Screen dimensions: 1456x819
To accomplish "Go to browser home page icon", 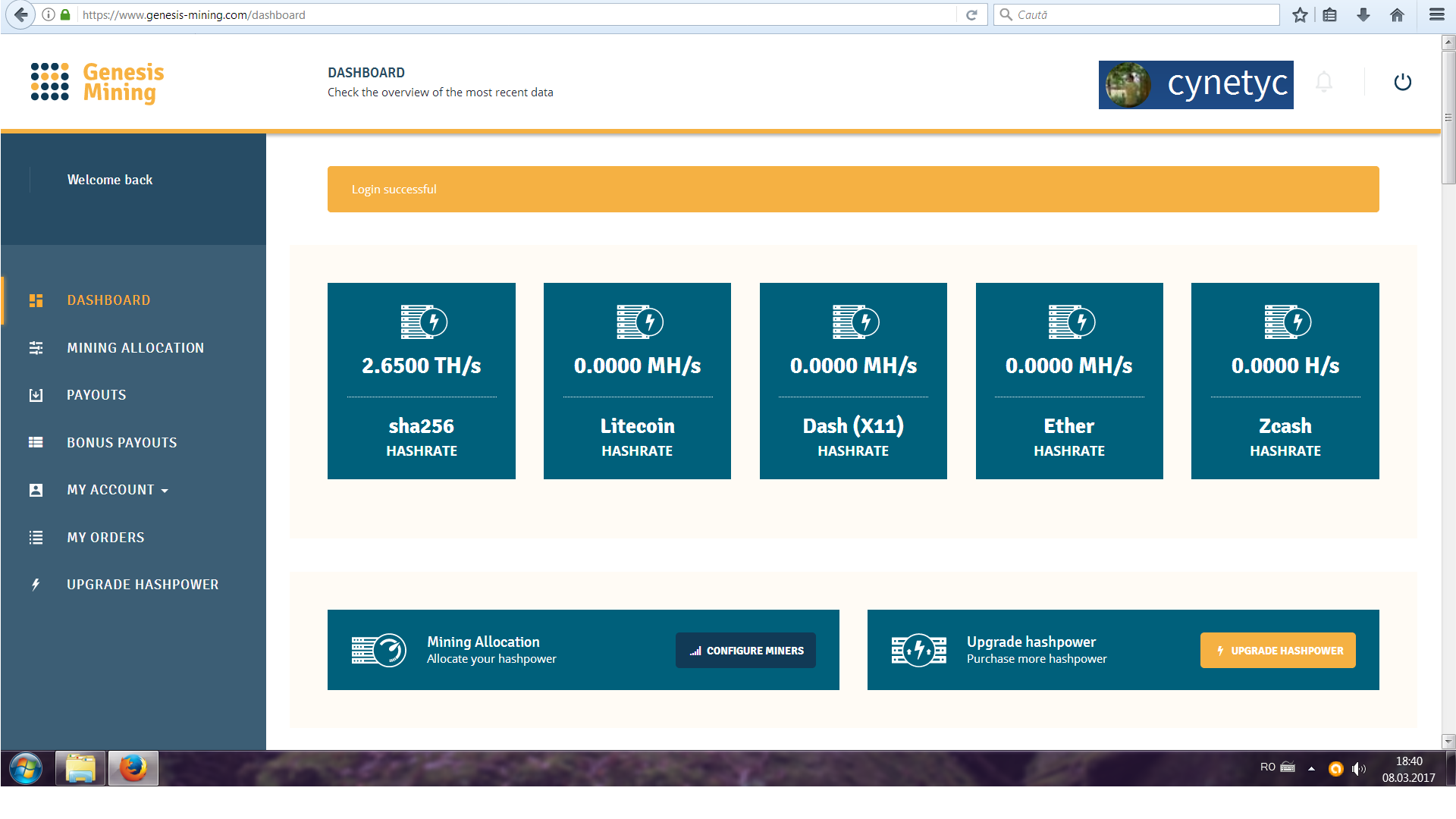I will [1397, 14].
